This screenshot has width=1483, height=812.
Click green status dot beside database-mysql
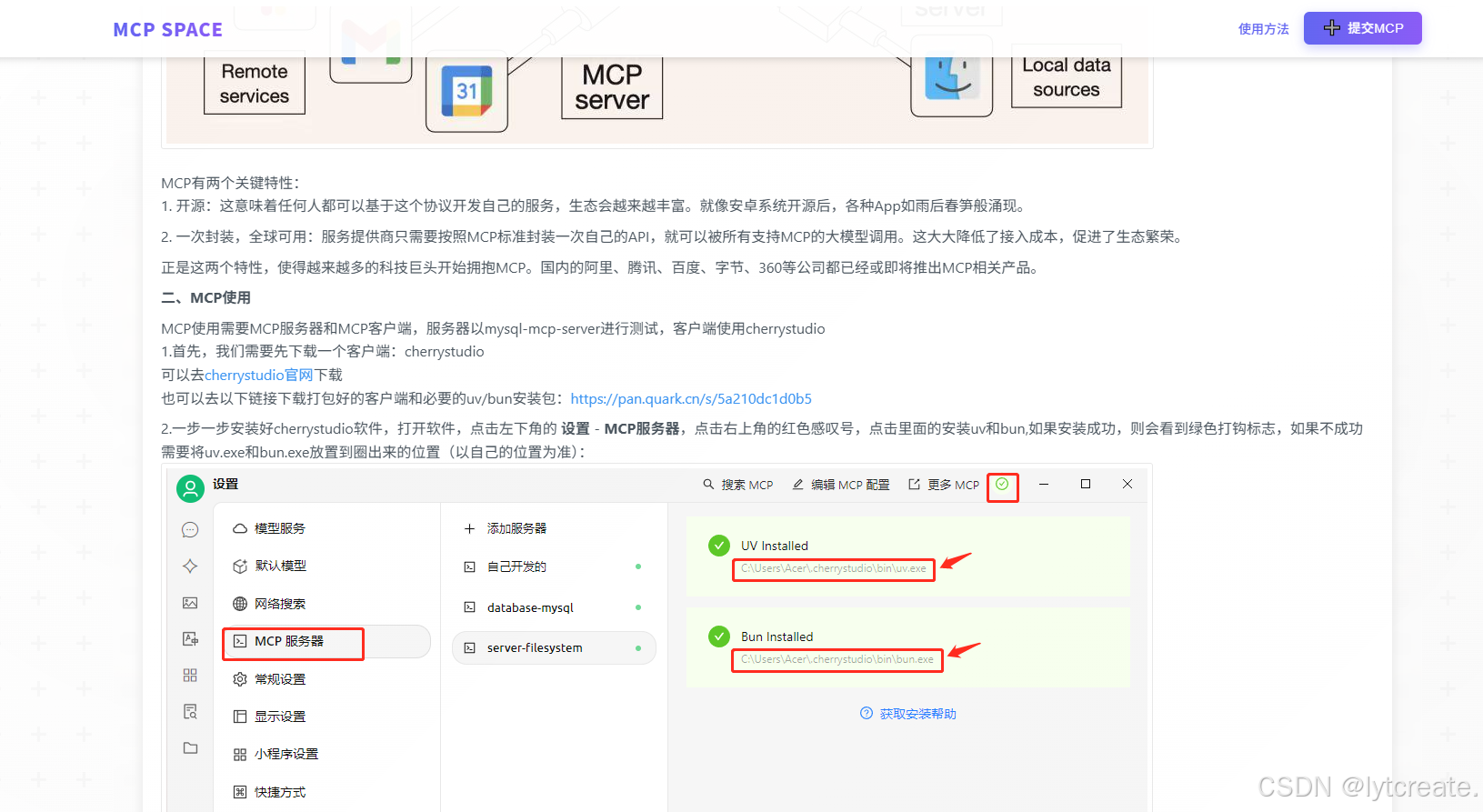[x=638, y=607]
